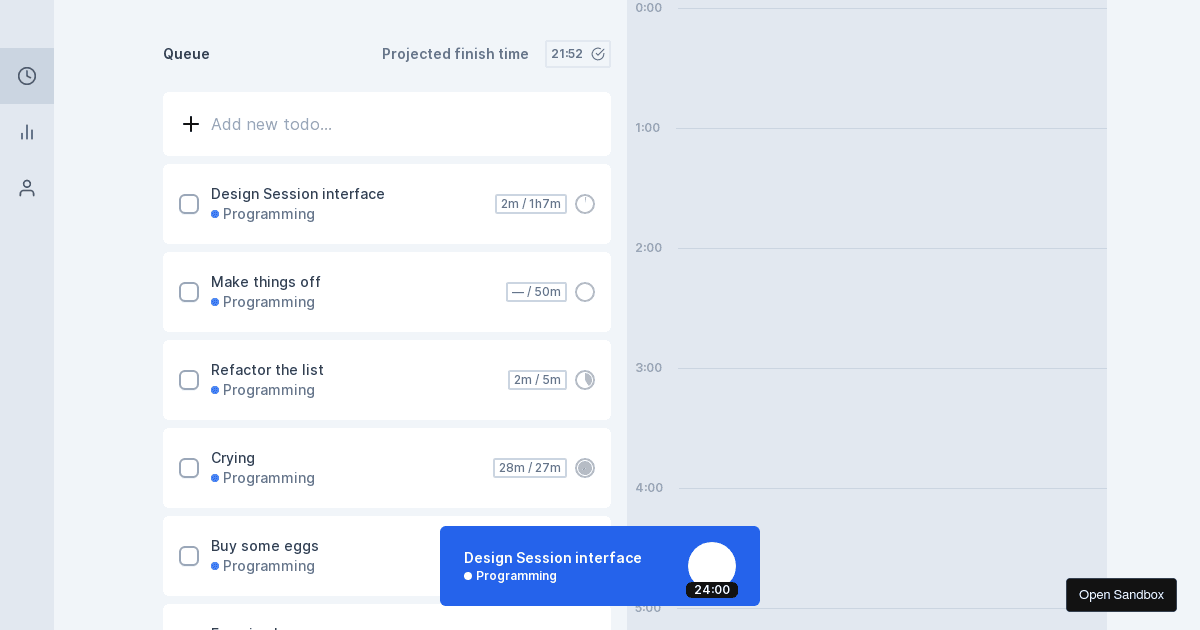
Task: Click the plus icon to add todo
Action: coord(191,124)
